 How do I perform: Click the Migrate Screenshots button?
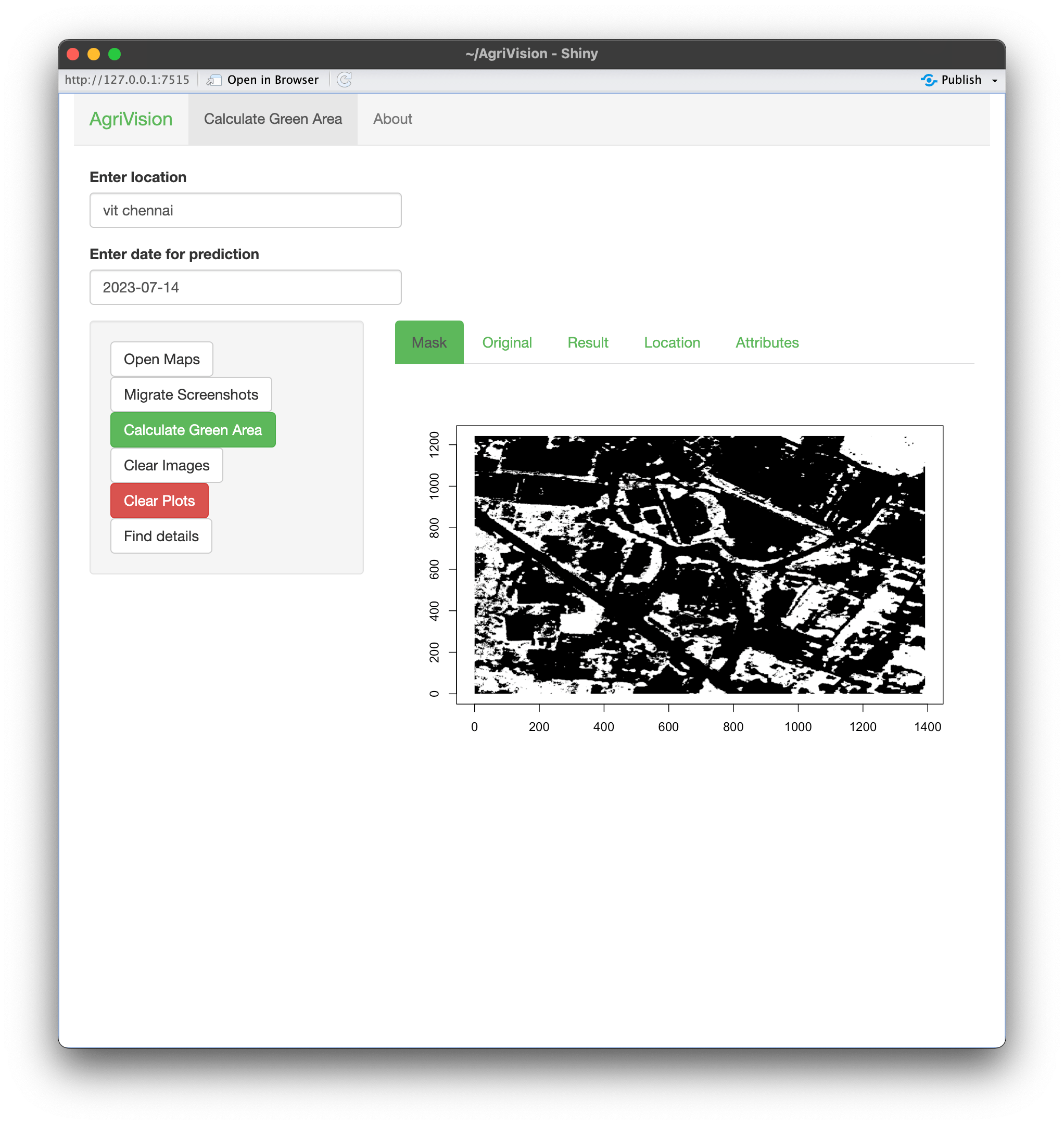click(x=191, y=394)
